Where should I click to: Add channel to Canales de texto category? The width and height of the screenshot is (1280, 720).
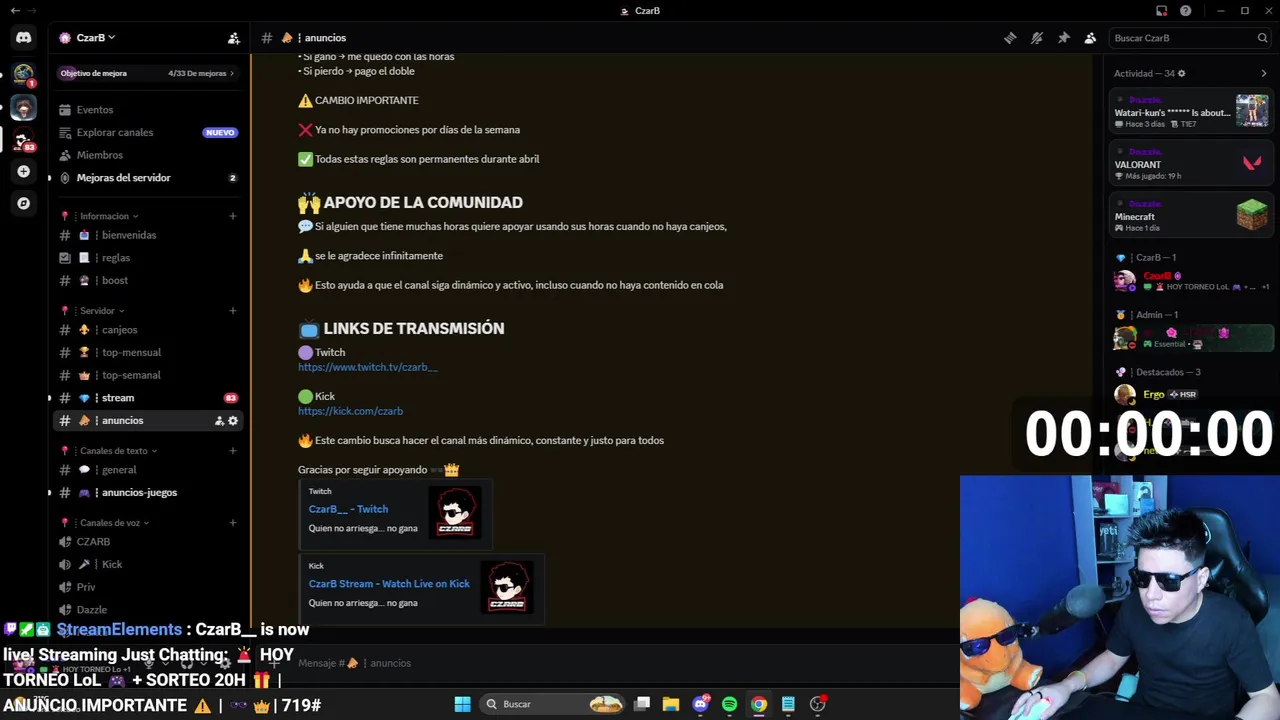tap(233, 451)
